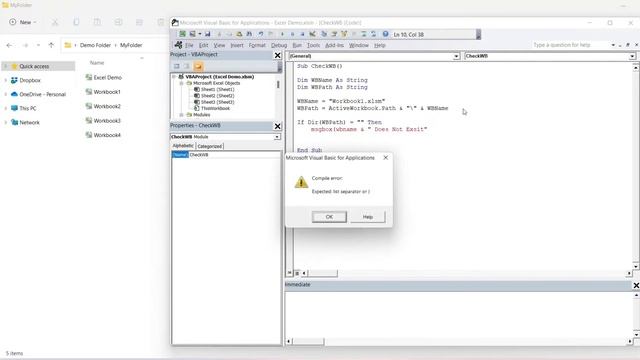
Task: Click the View Microsoft Excel toolbar icon
Action: click(x=182, y=34)
